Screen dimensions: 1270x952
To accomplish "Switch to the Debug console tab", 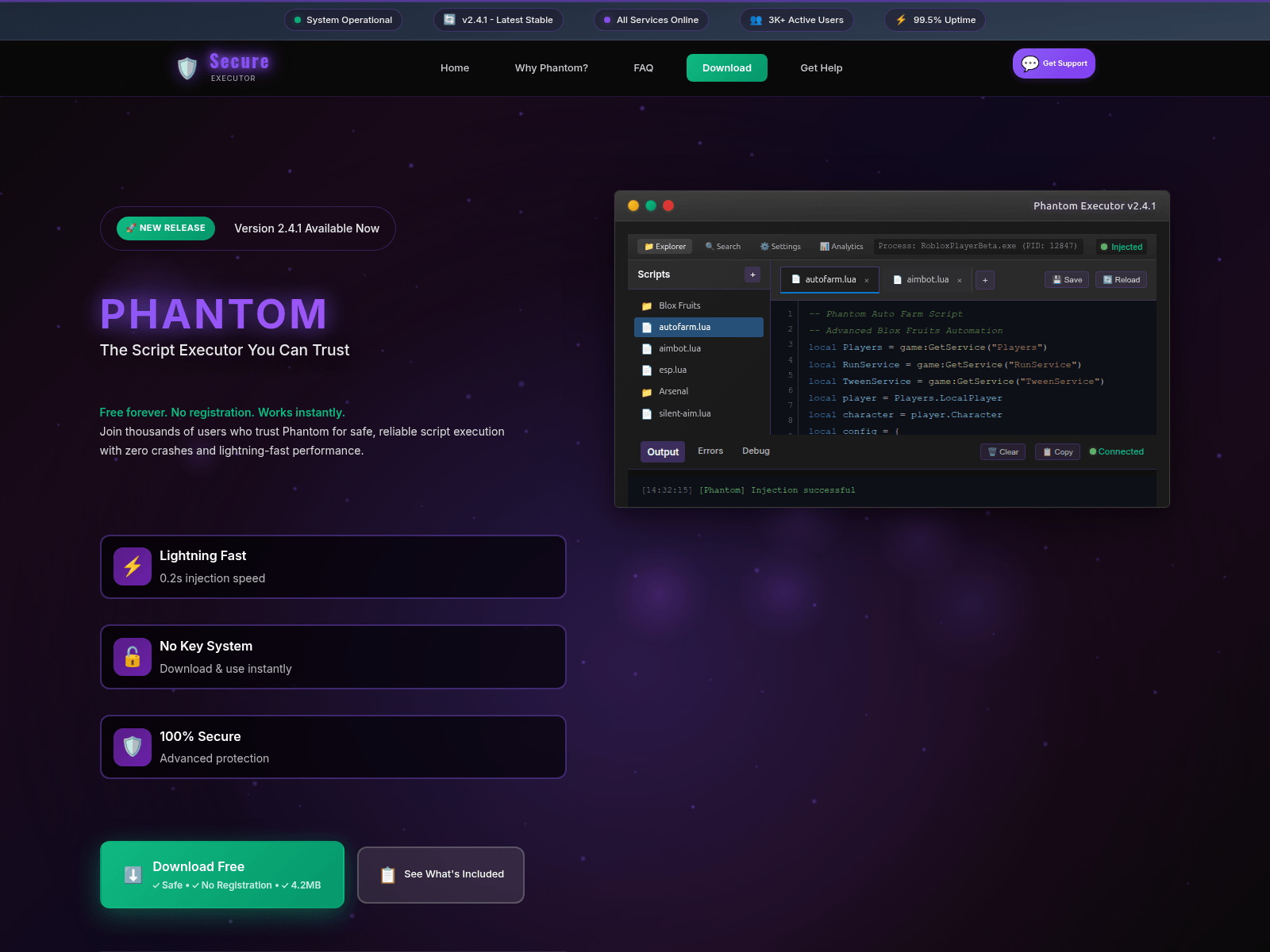I will (x=756, y=451).
